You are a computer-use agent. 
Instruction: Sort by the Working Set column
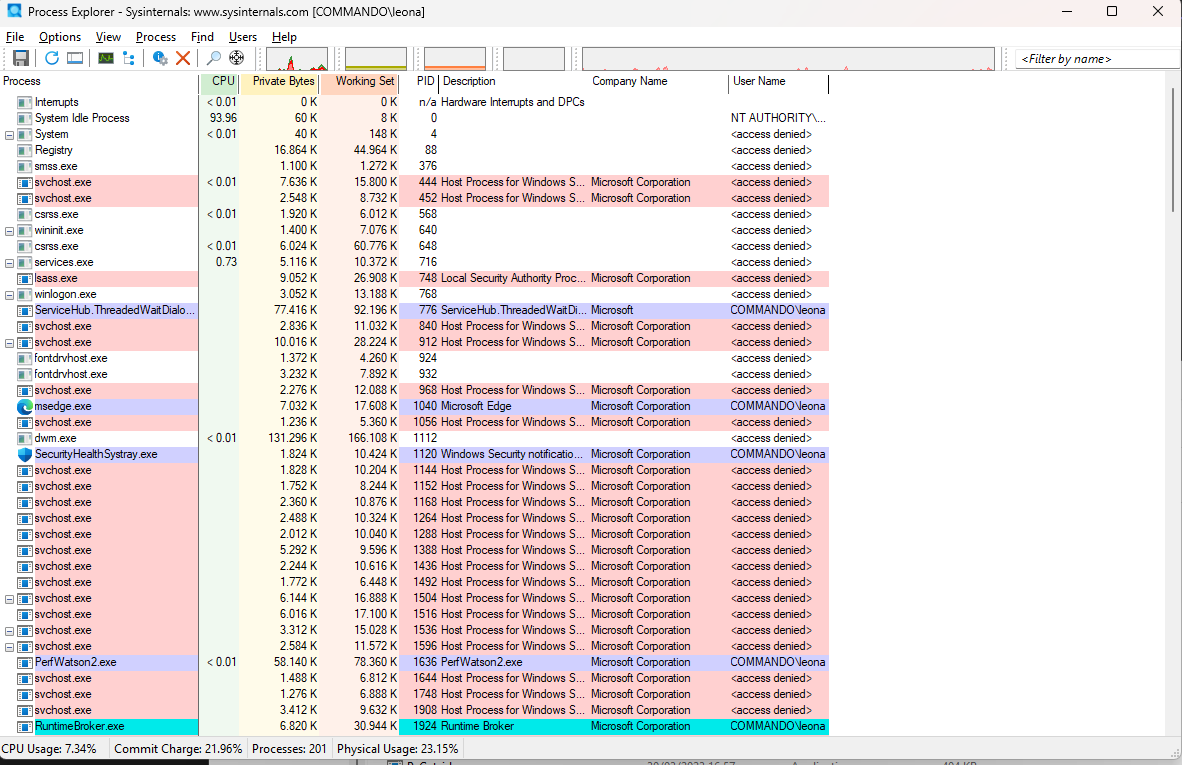coord(364,82)
